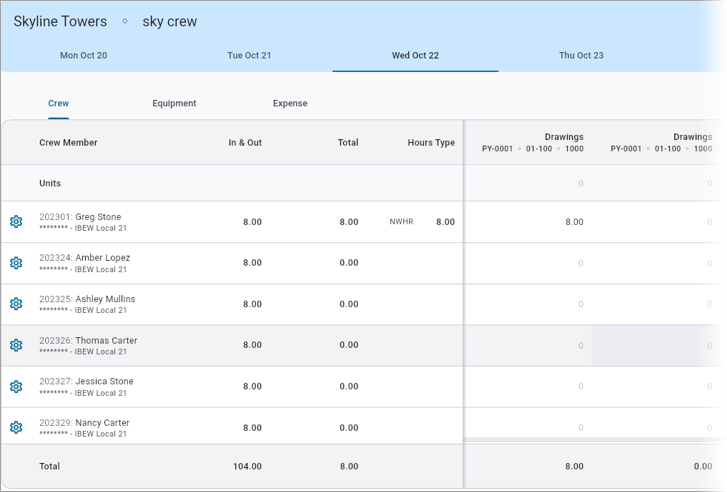
Task: Click the Units first Drawings 0 cell
Action: (580, 183)
